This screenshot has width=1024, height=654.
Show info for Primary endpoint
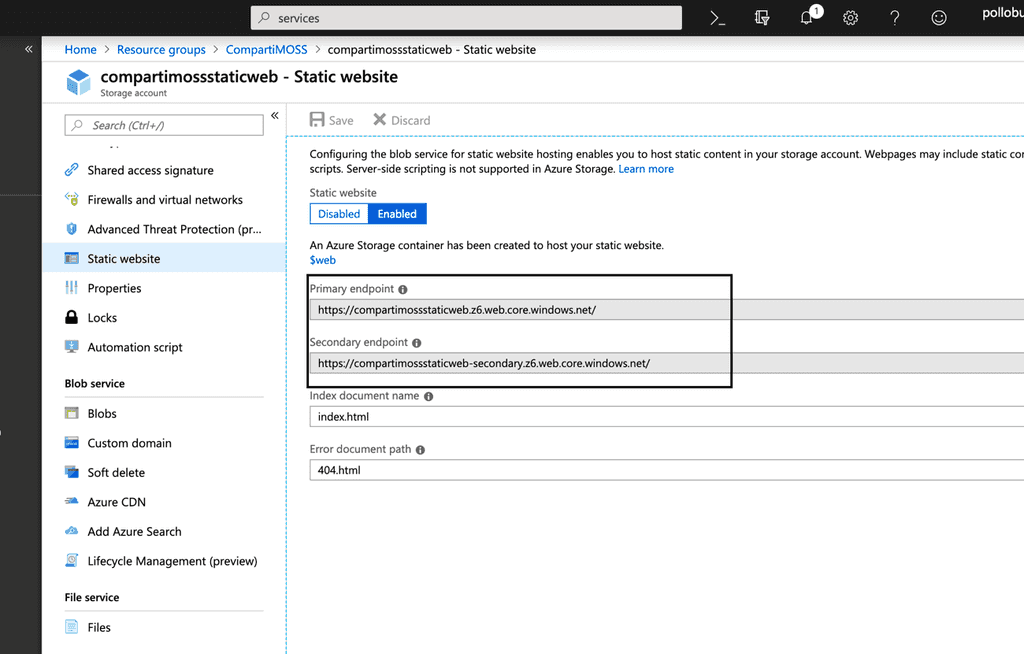click(403, 289)
